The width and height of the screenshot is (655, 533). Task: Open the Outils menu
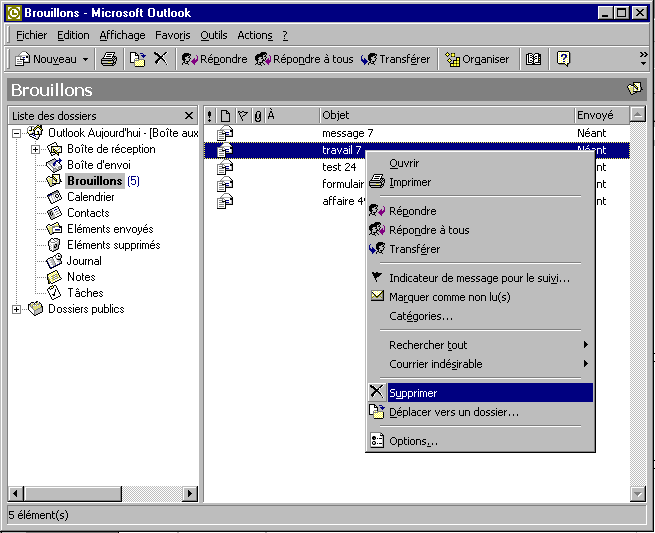(213, 36)
